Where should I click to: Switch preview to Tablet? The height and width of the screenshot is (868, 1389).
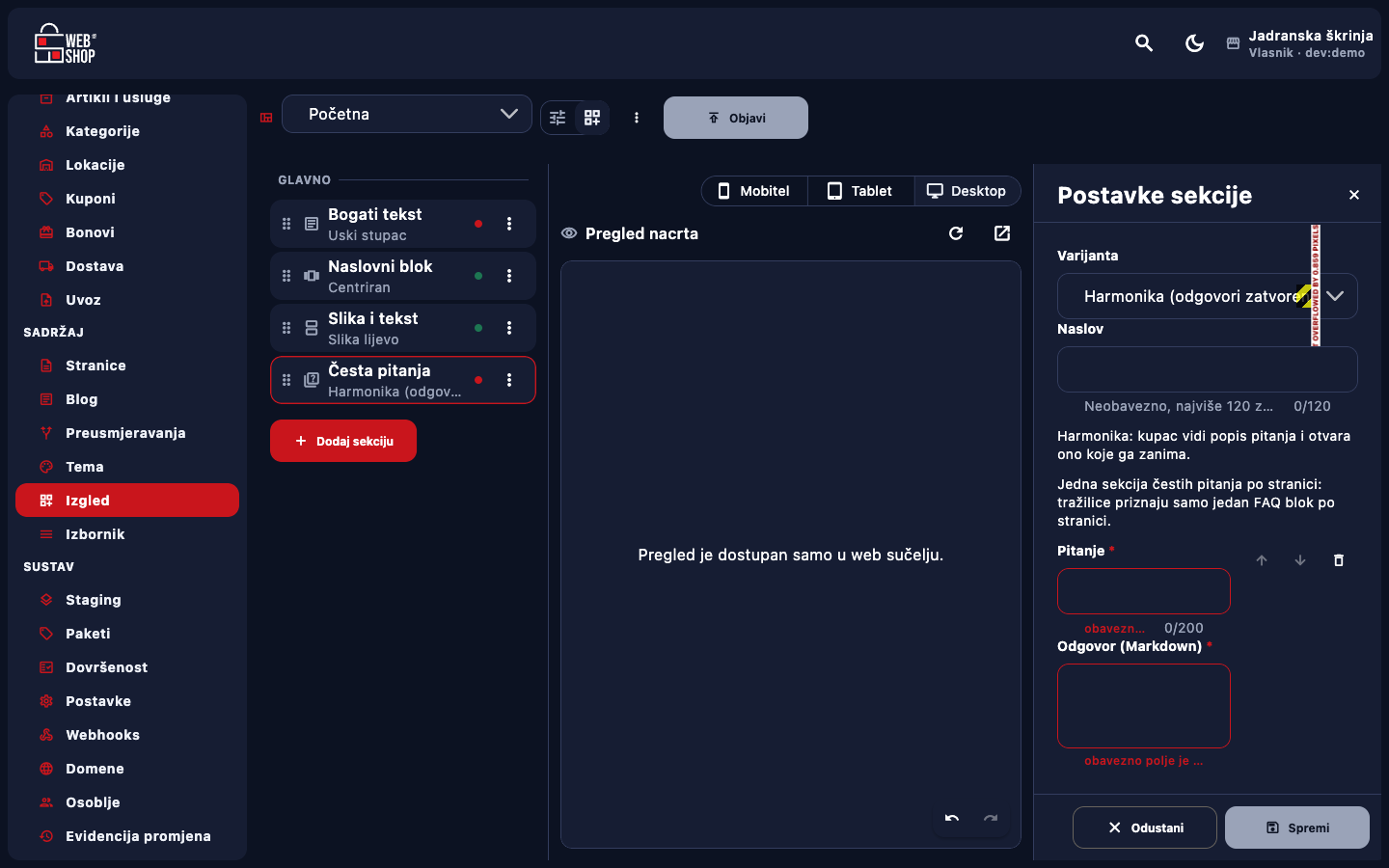(x=860, y=191)
